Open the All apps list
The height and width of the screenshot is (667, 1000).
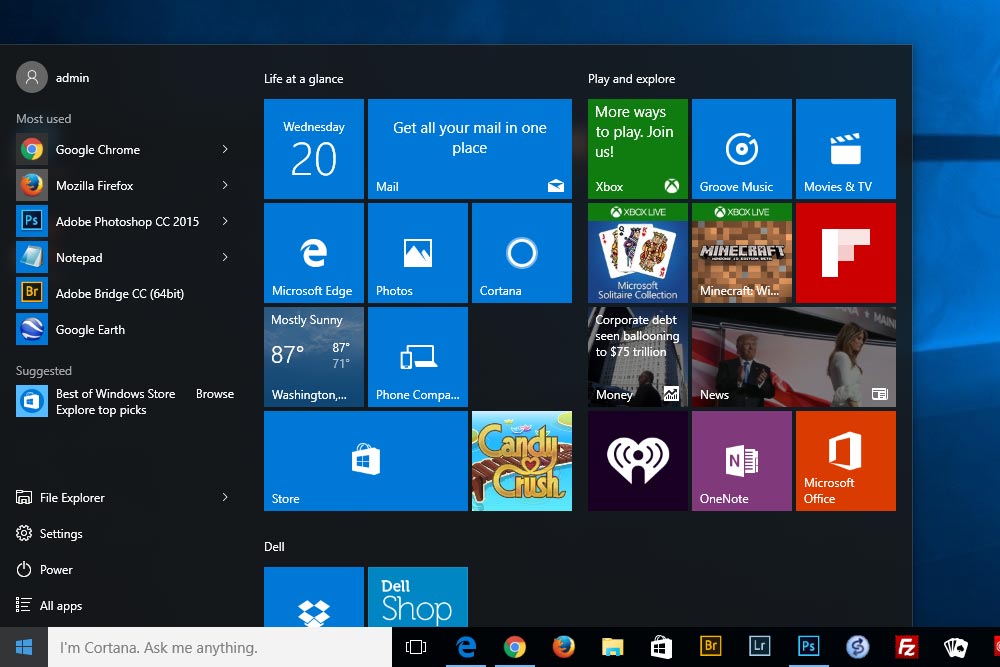tap(60, 606)
